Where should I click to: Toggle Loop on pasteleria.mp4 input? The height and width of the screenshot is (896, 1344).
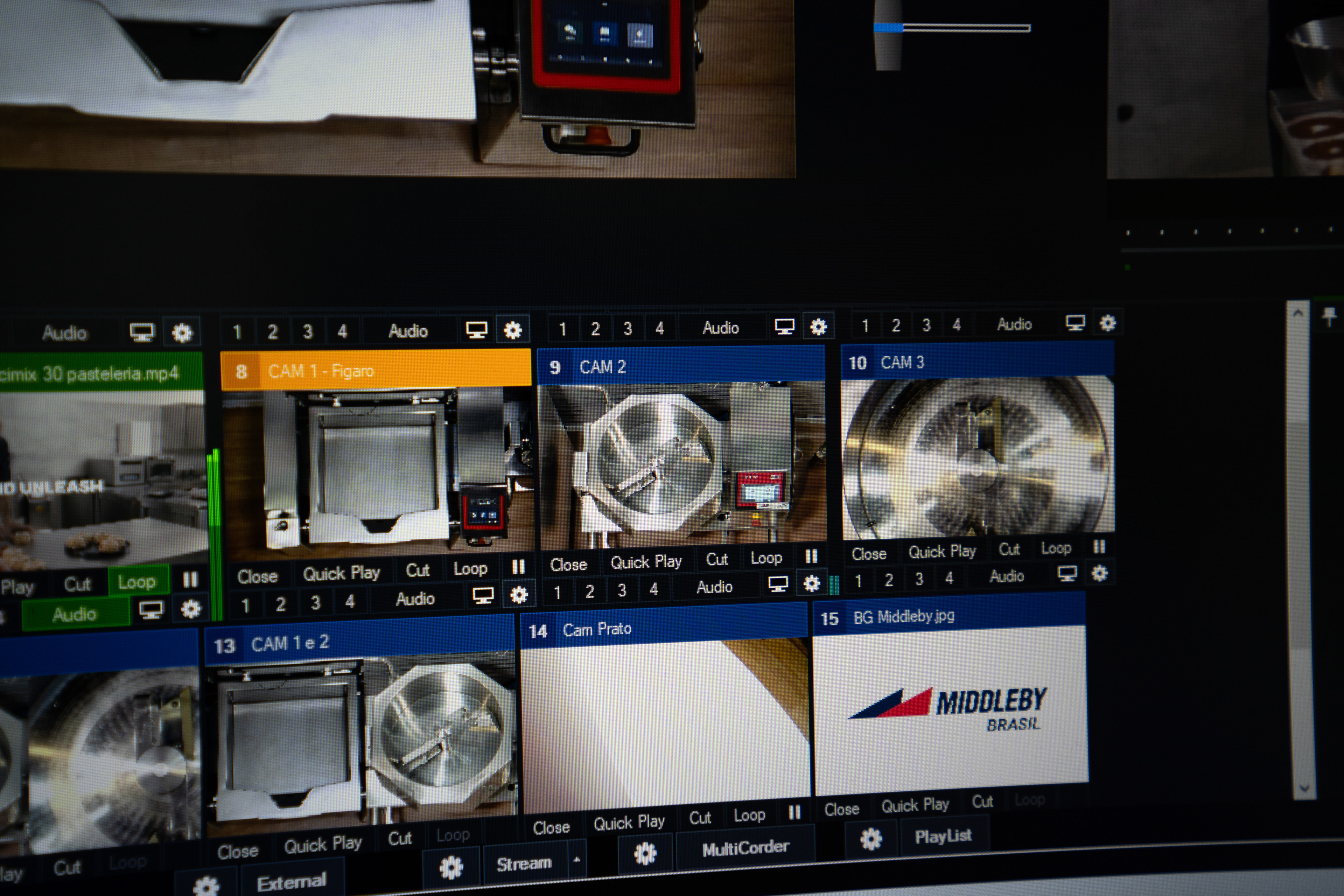(x=136, y=582)
